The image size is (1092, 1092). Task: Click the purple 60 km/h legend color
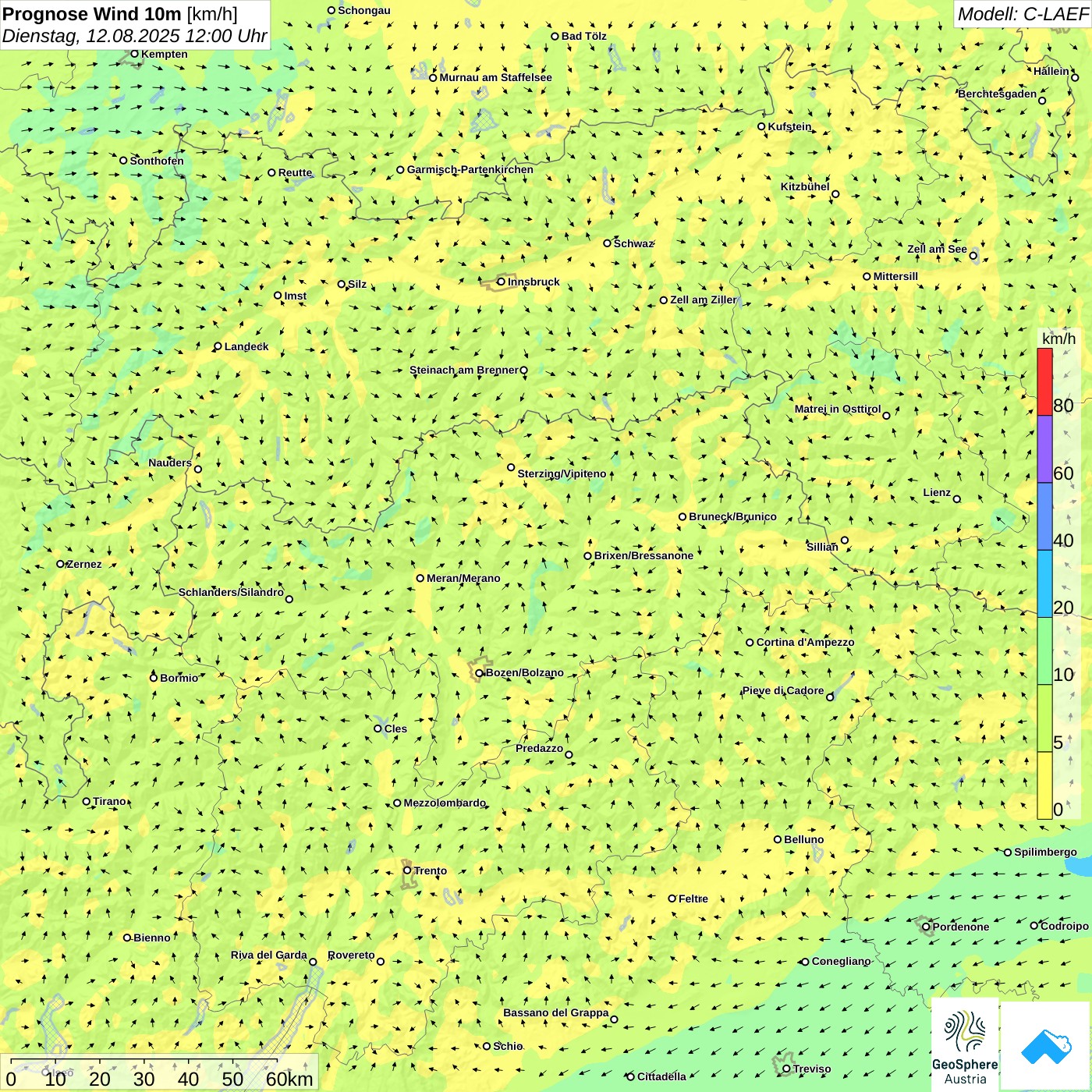1044,449
